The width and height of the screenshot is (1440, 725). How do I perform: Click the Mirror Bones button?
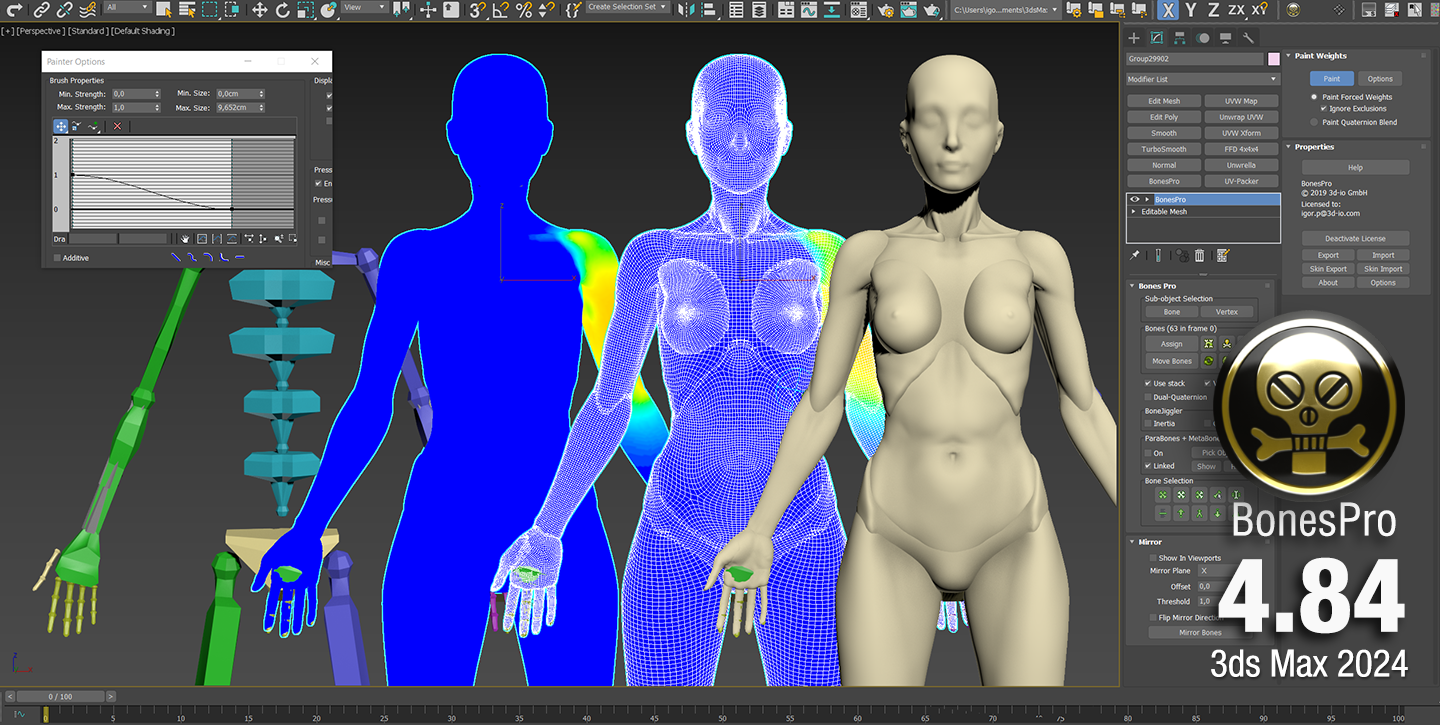point(1200,633)
